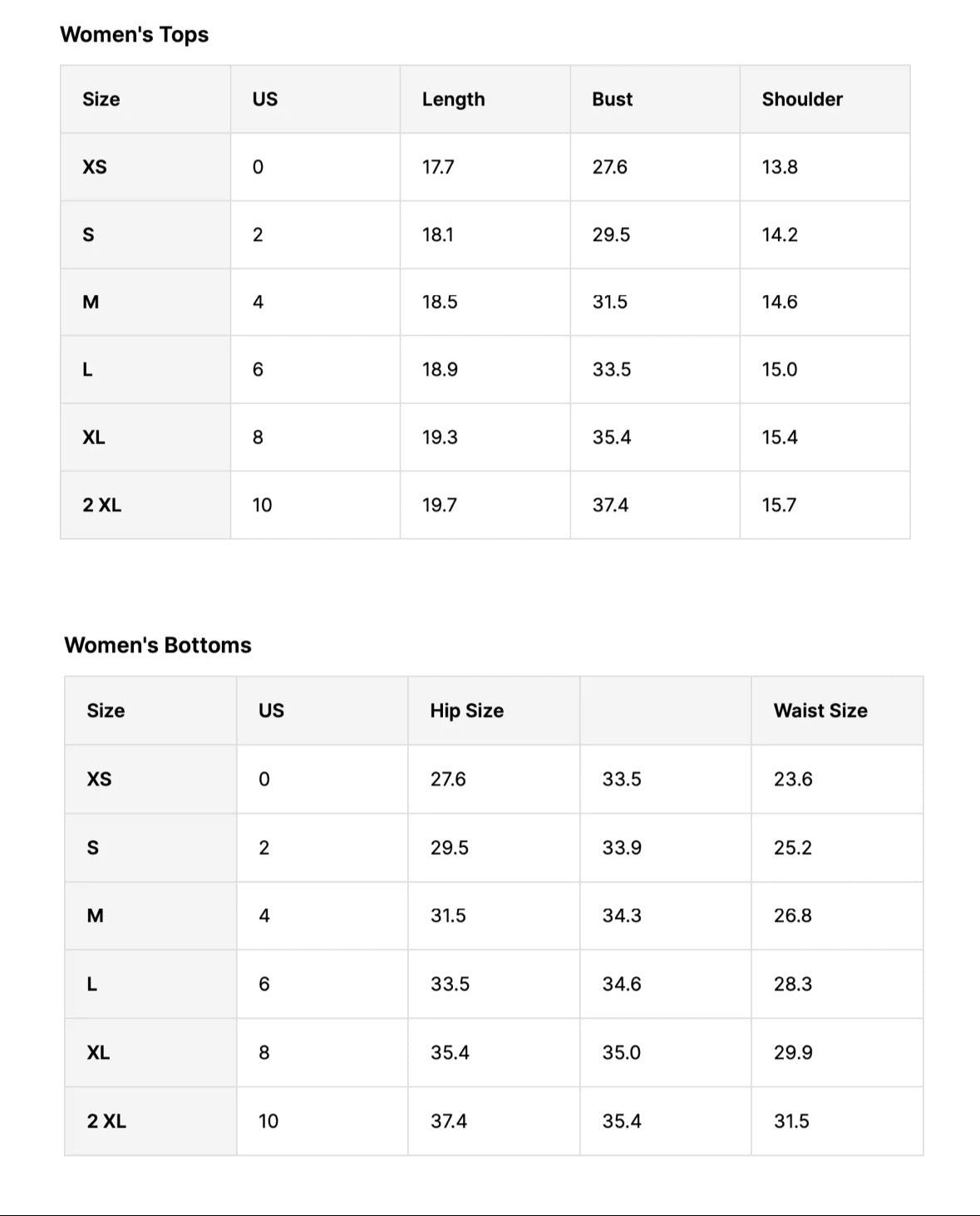Click the Hip Size column header
Image resolution: width=980 pixels, height=1216 pixels.
[466, 711]
